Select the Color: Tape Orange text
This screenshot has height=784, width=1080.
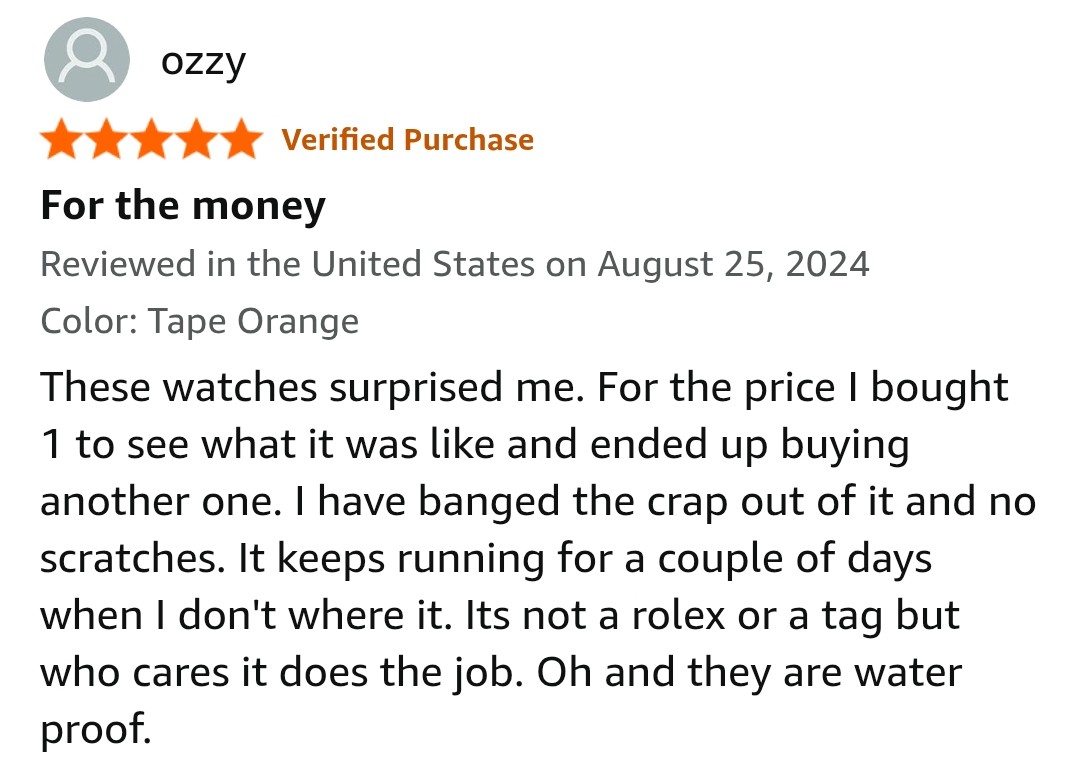(x=200, y=322)
